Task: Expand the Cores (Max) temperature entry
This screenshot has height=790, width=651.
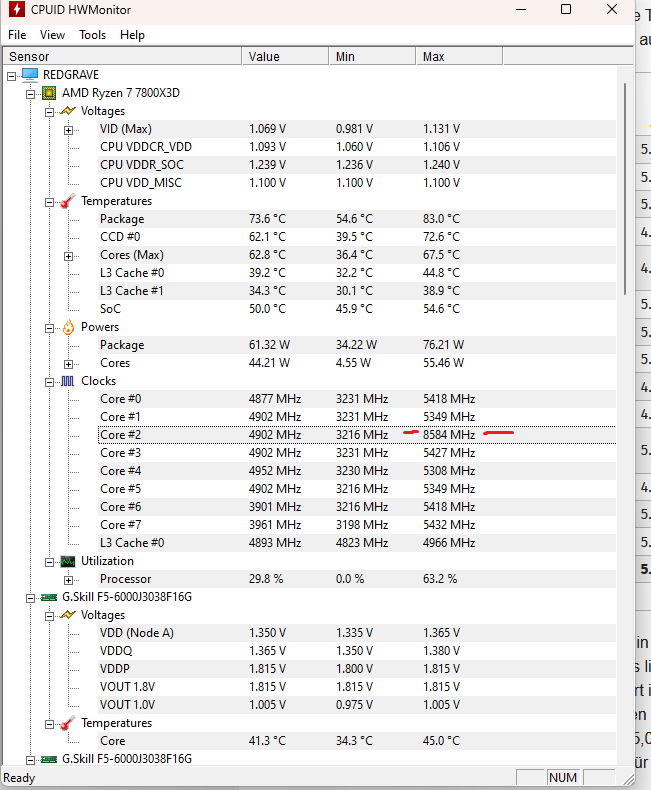Action: pyautogui.click(x=69, y=256)
